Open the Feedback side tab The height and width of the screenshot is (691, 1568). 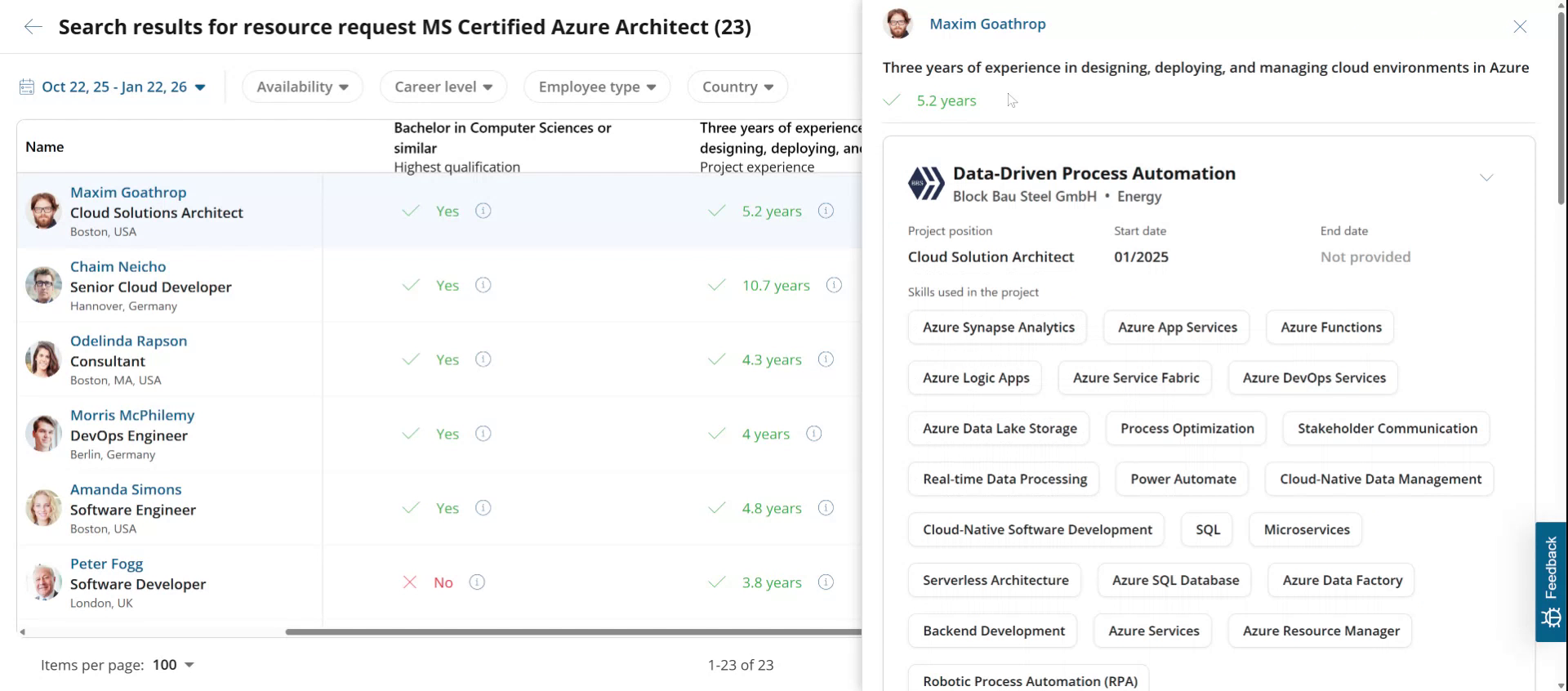(x=1551, y=582)
